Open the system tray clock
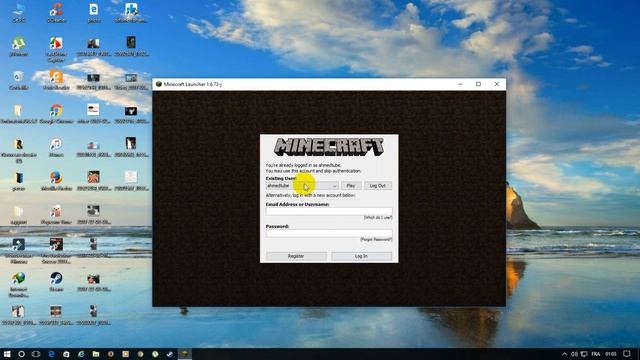 611,354
